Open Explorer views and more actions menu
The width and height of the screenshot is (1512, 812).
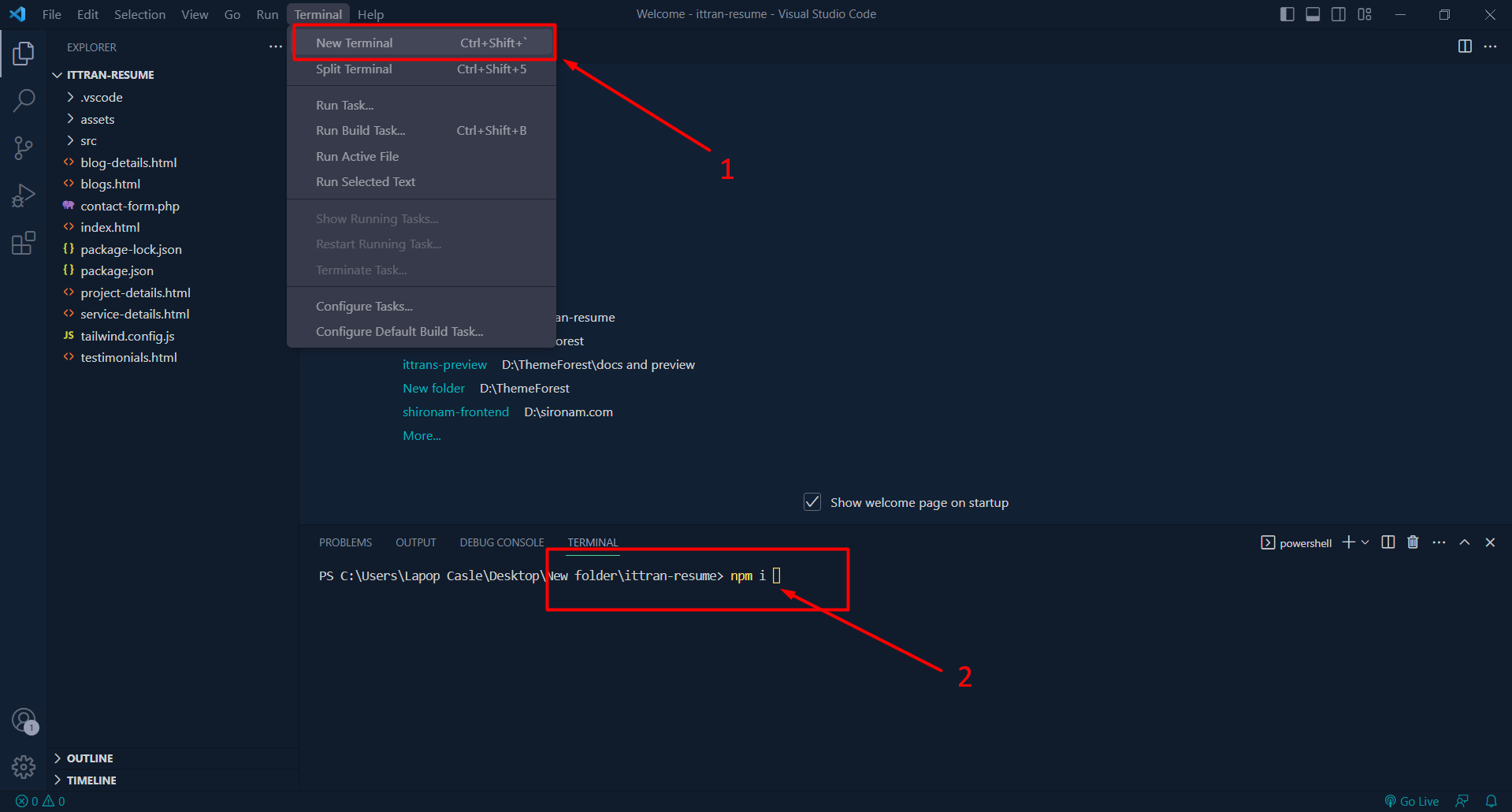275,47
